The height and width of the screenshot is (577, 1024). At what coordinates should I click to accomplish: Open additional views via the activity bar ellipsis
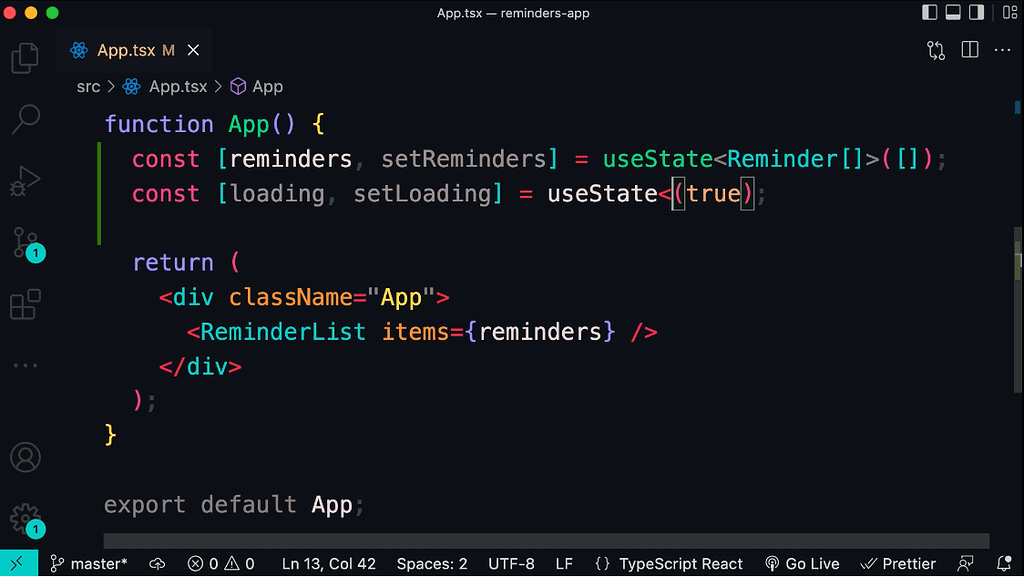tap(25, 364)
